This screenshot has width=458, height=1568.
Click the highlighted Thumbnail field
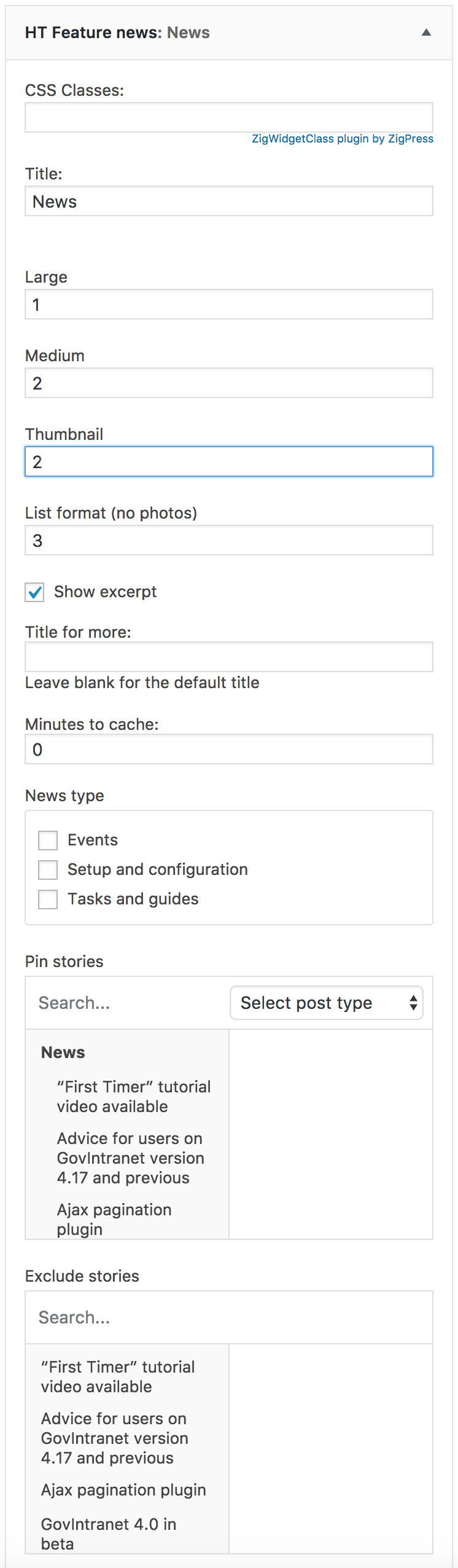(x=228, y=461)
